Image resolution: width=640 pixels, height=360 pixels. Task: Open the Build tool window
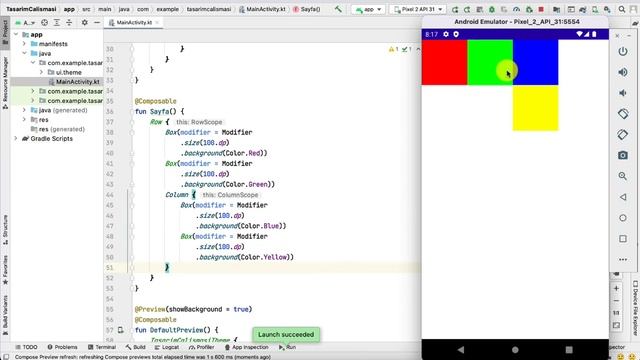[x=136, y=347]
